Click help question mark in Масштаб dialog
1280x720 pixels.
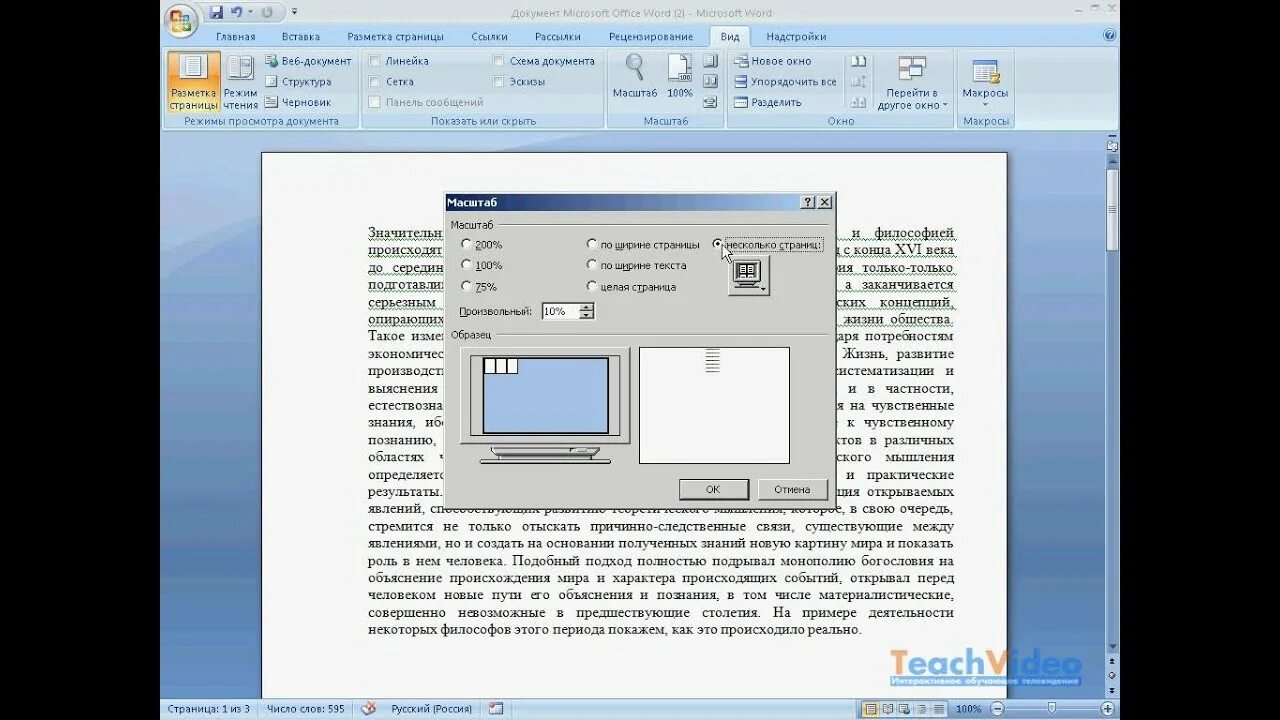[808, 202]
